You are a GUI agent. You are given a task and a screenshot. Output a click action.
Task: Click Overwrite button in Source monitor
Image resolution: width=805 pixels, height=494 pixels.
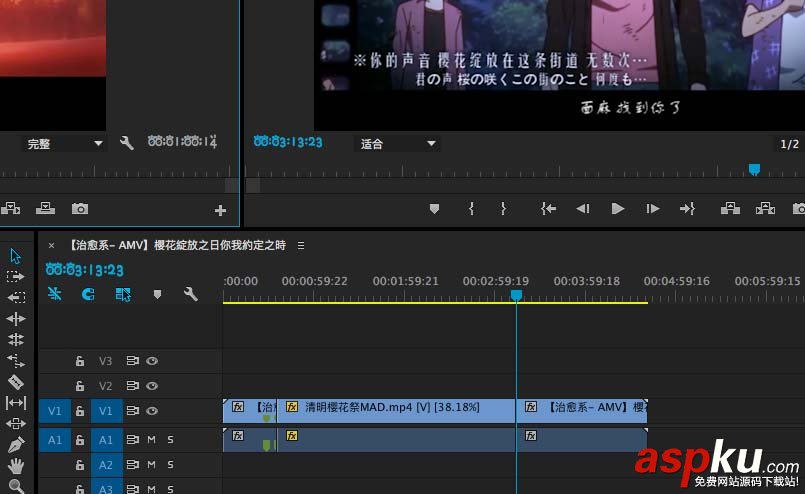click(x=45, y=208)
